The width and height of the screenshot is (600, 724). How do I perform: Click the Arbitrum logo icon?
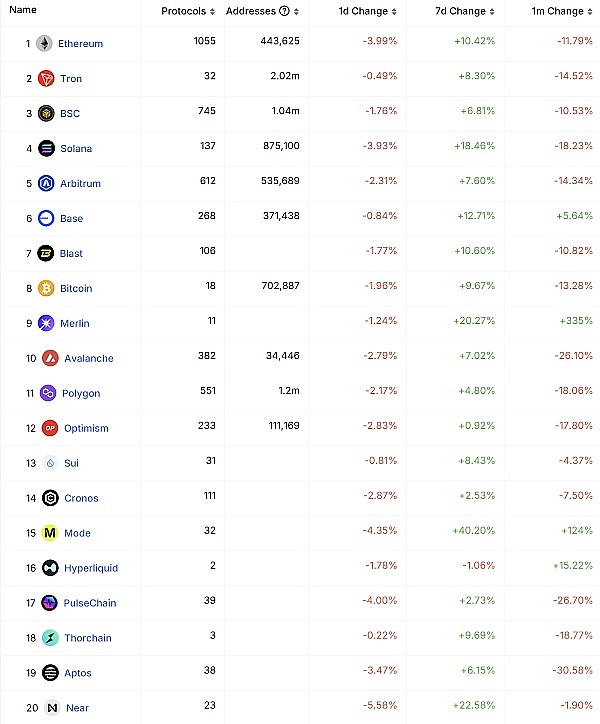click(46, 184)
